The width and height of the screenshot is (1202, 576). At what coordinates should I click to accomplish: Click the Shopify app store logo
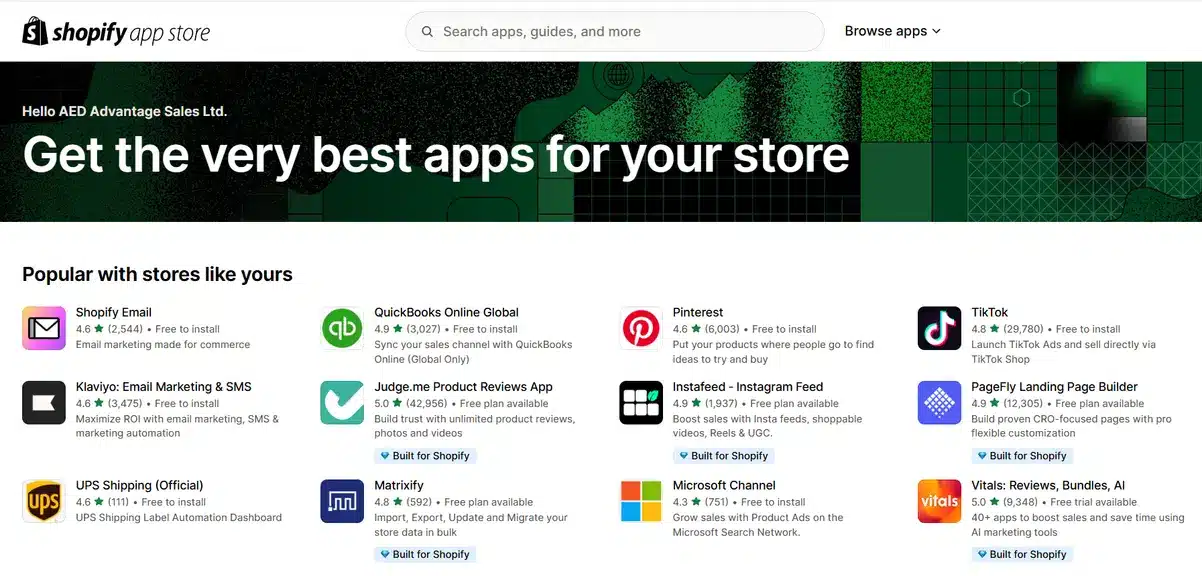point(116,31)
